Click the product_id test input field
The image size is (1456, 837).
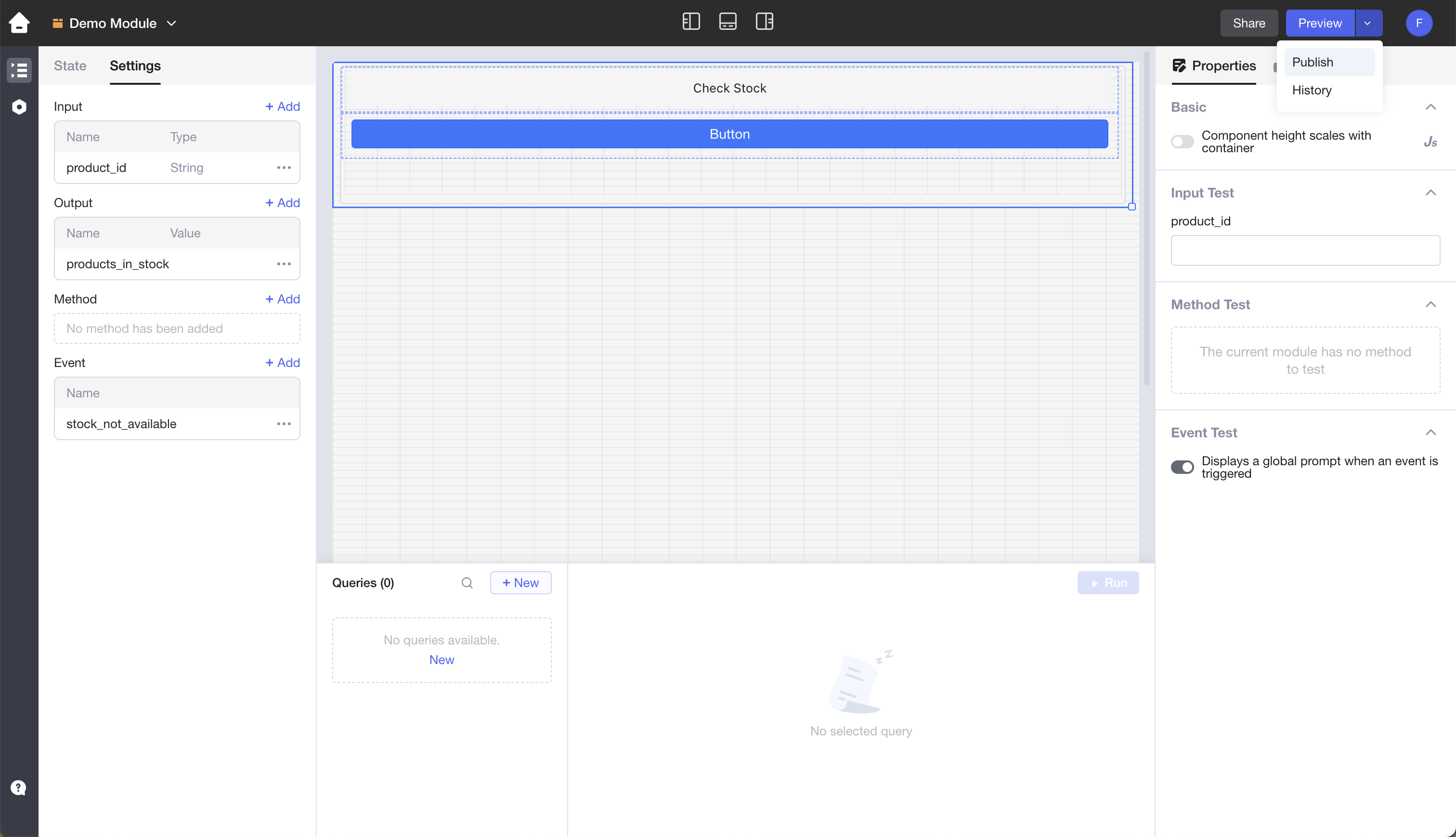(1305, 250)
